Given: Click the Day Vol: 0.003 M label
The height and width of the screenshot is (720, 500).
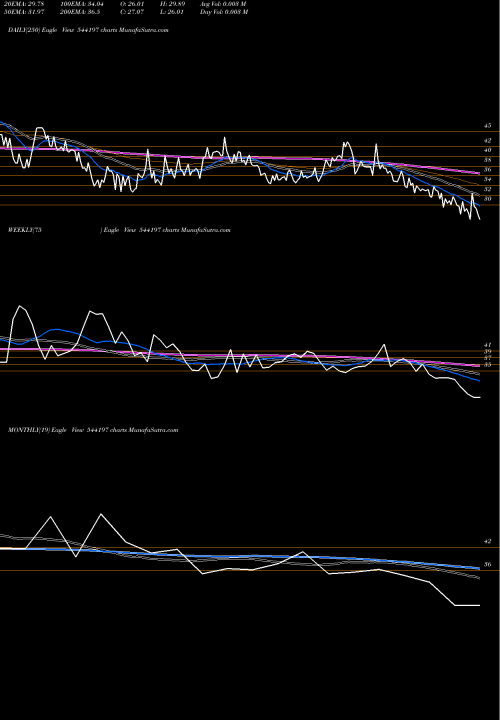Looking at the screenshot, I should (x=224, y=12).
